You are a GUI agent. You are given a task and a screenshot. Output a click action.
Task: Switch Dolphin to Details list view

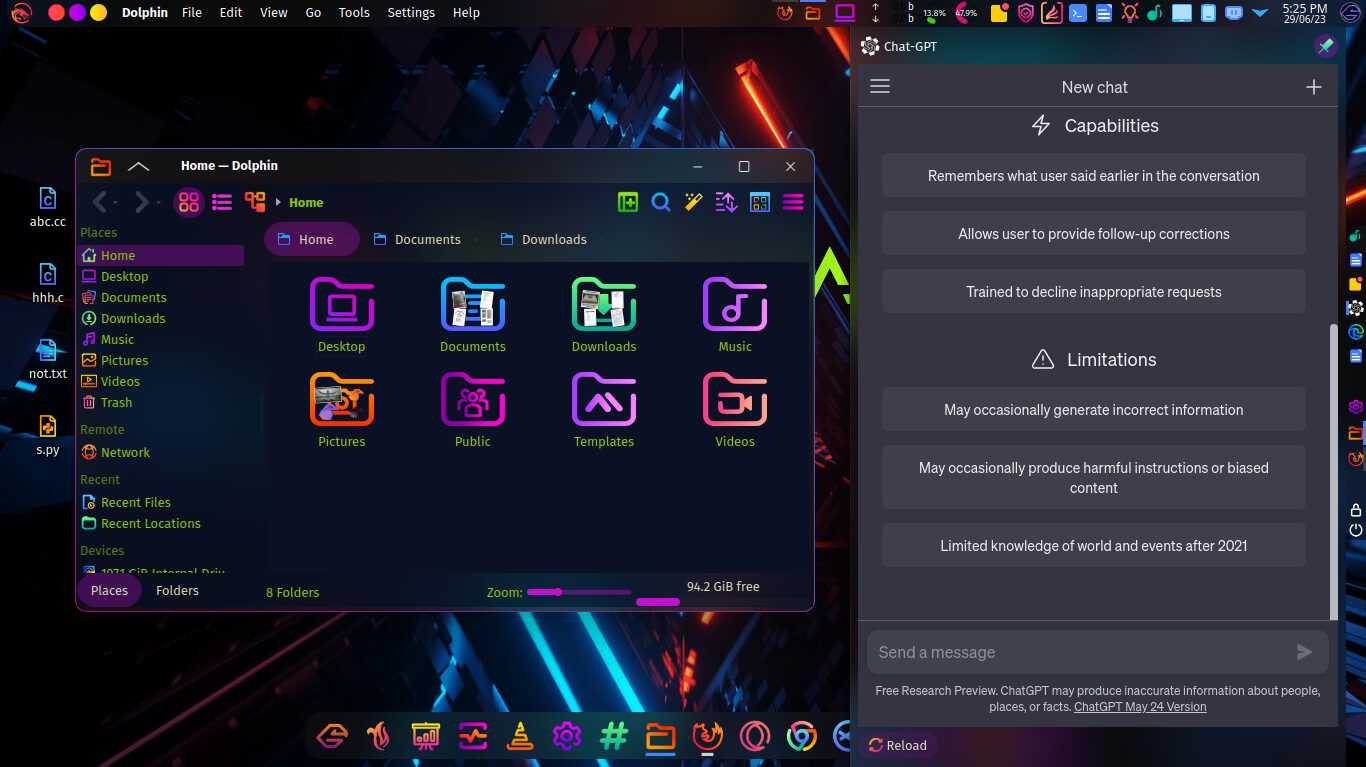[222, 203]
